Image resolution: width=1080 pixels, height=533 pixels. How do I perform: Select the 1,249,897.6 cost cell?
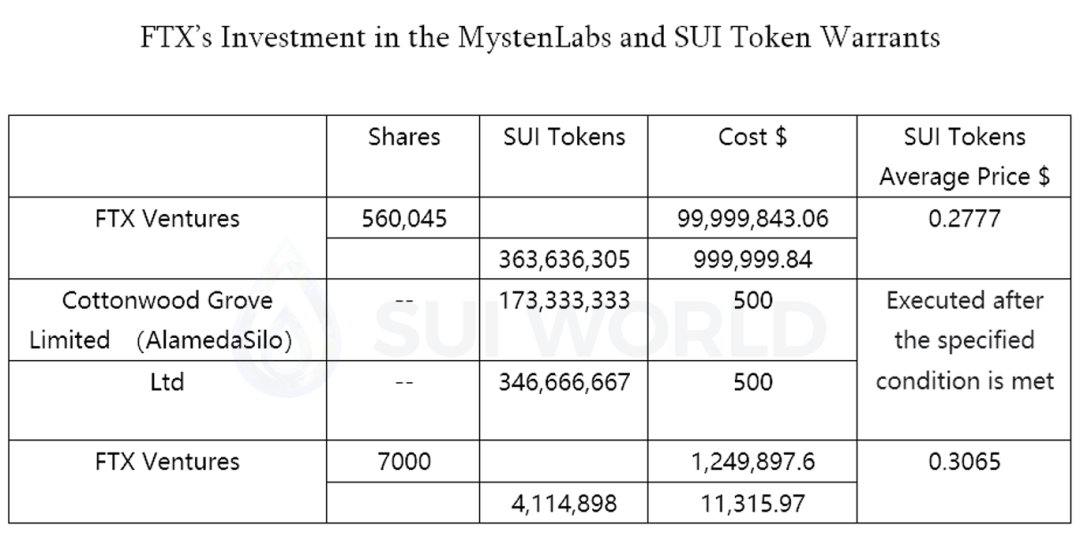click(x=753, y=461)
